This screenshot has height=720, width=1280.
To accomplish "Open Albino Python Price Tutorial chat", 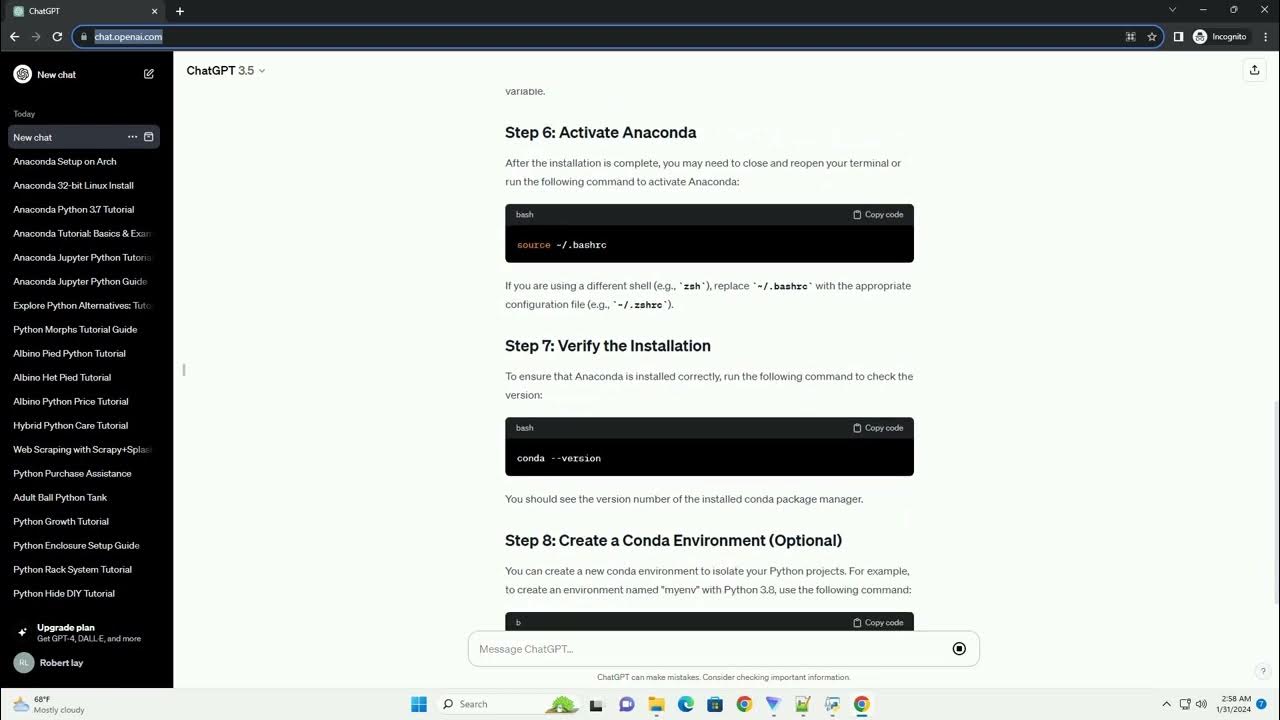I will [x=84, y=401].
